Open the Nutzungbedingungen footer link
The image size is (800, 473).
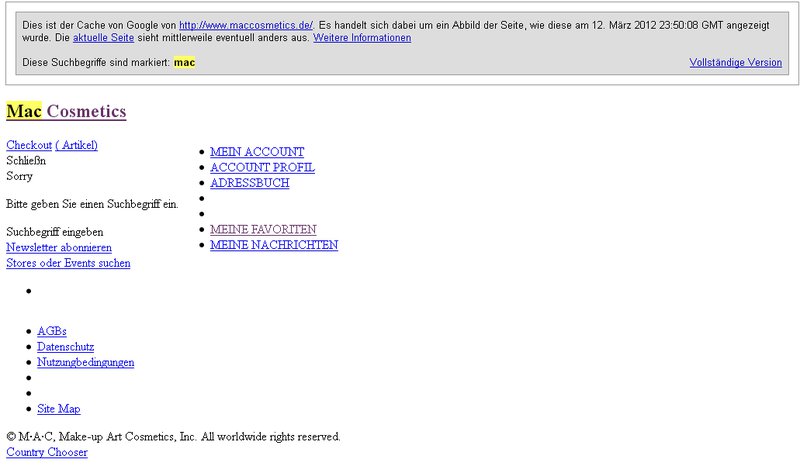(85, 362)
